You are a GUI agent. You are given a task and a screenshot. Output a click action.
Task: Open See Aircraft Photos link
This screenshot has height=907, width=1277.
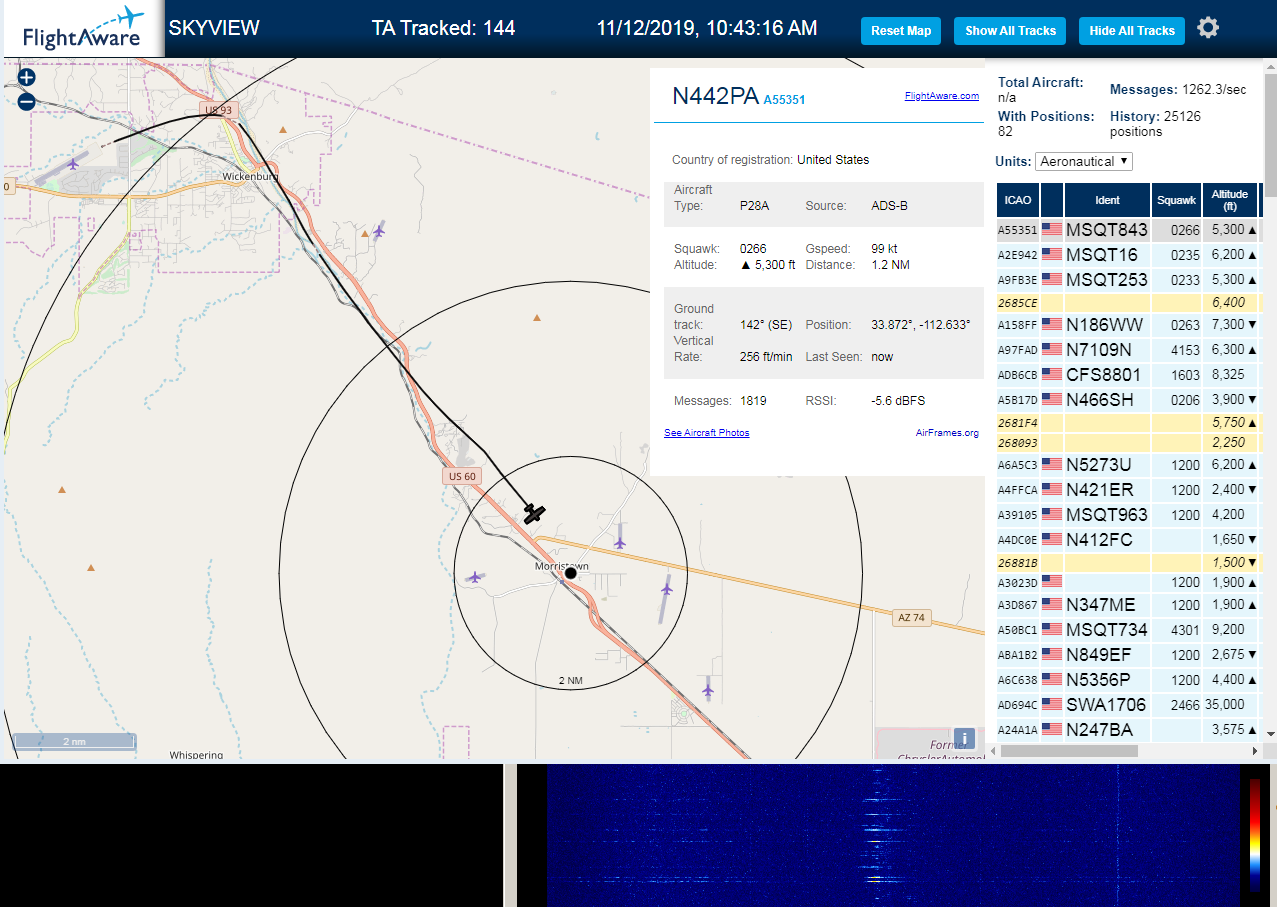(706, 433)
